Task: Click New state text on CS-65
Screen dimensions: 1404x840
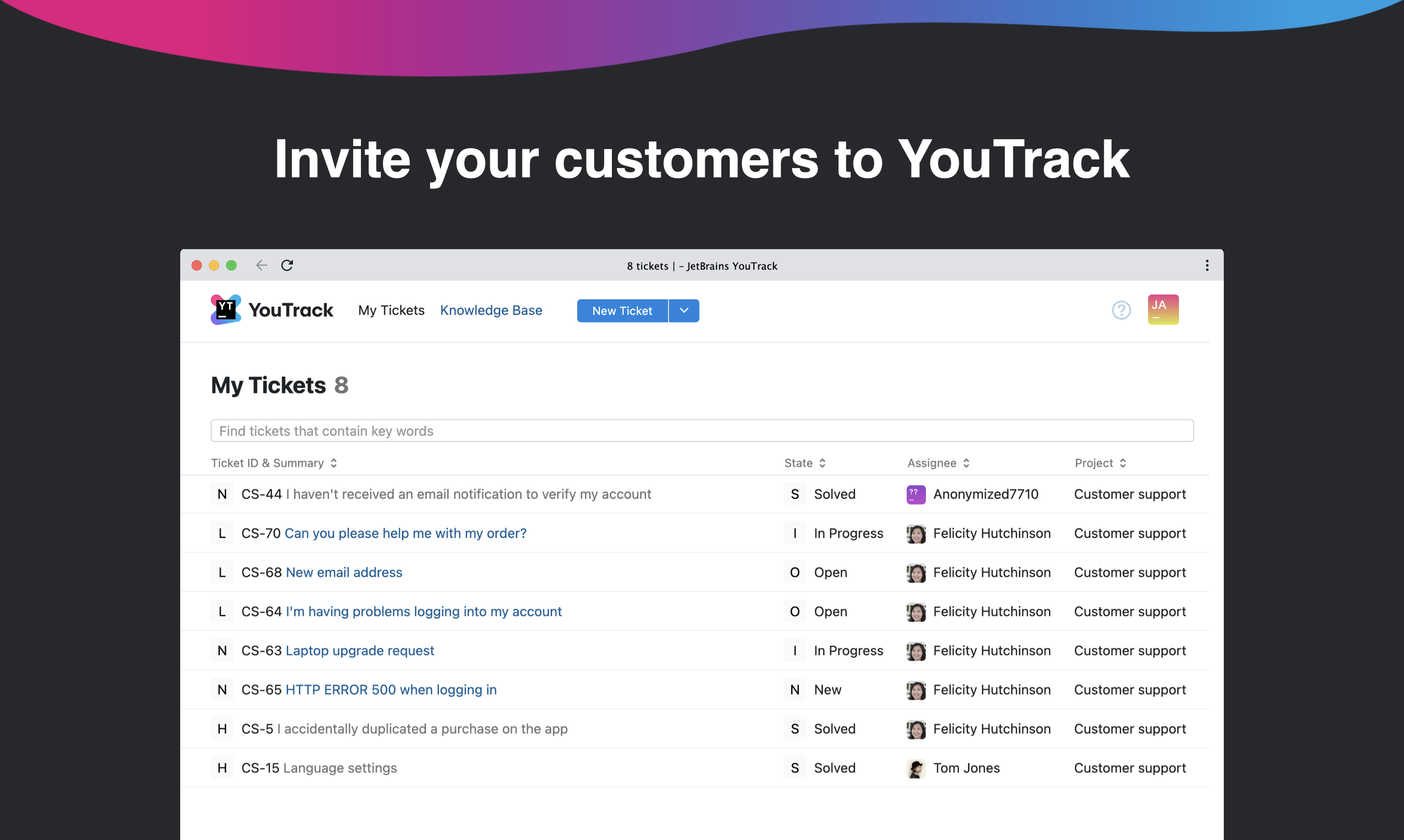Action: click(827, 690)
